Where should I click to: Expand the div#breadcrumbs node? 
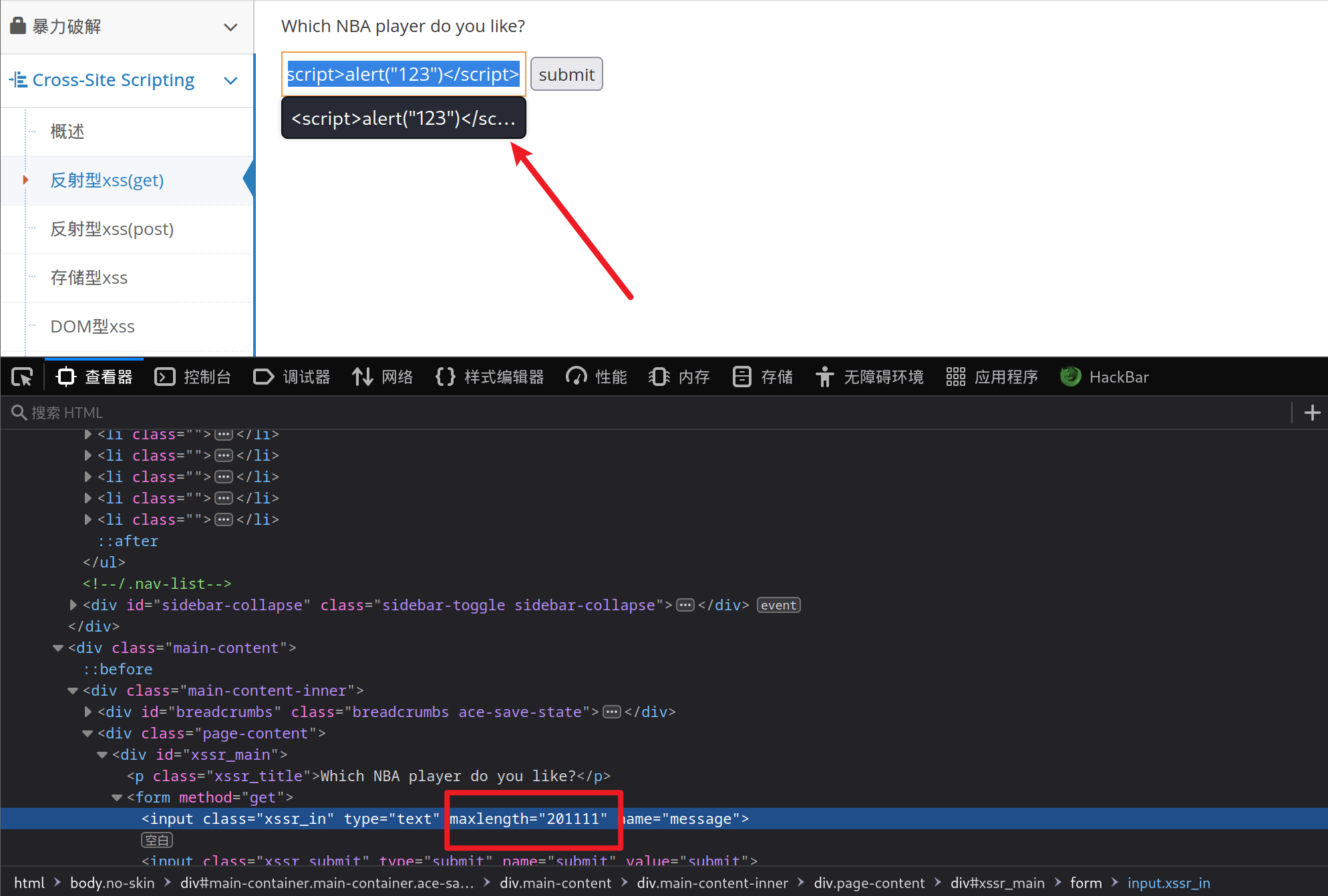pyautogui.click(x=88, y=712)
